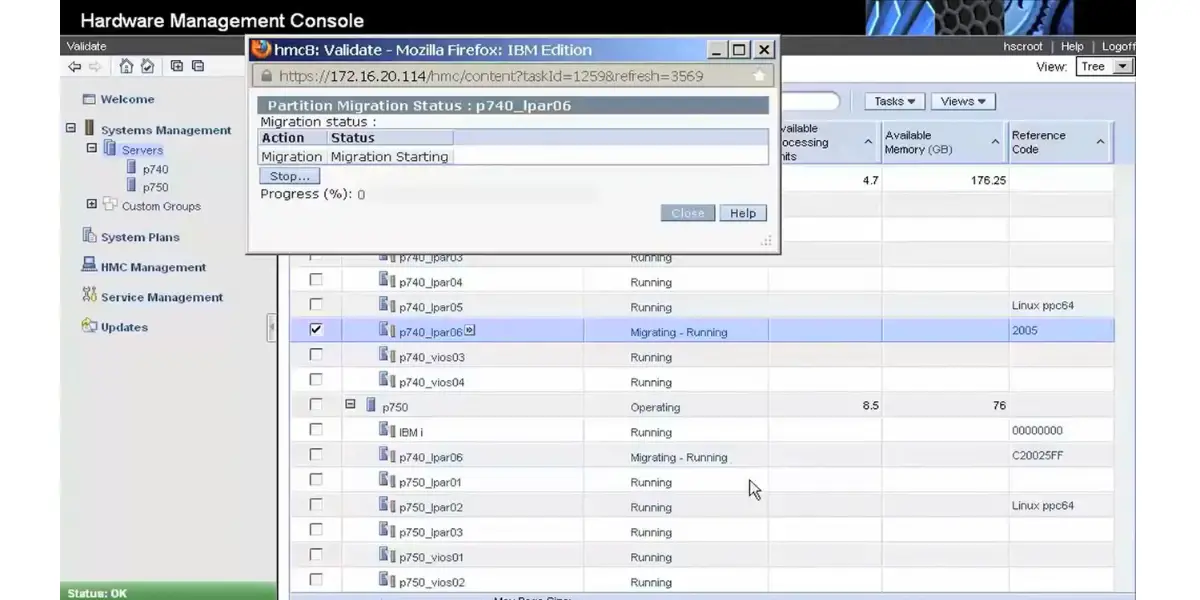Open the System Plans navigation item
1200x600 pixels.
click(x=140, y=237)
